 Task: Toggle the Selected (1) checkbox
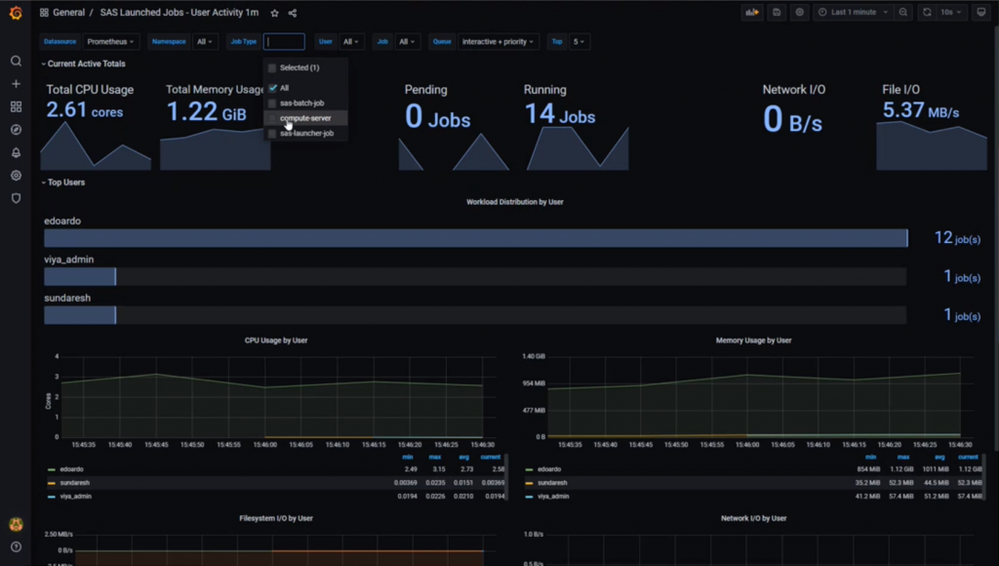[272, 68]
